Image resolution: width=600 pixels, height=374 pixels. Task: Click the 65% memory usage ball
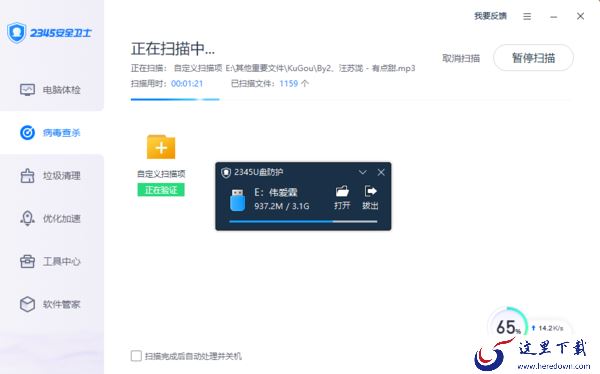click(x=508, y=327)
